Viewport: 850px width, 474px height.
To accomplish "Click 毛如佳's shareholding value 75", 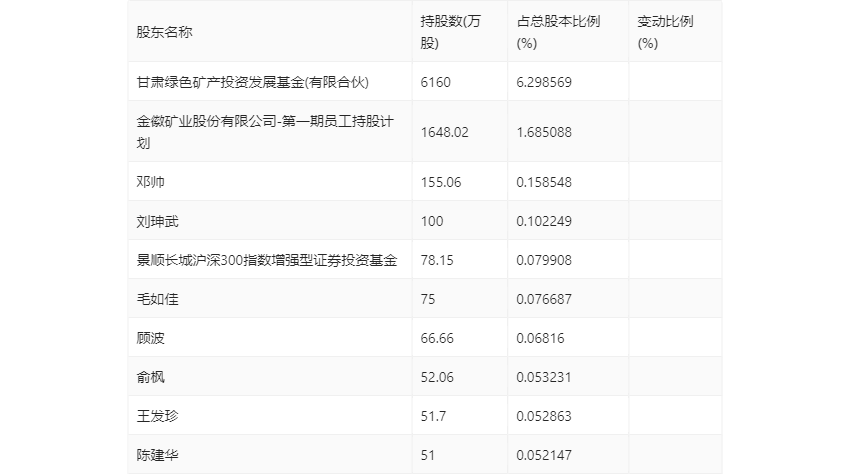I will pos(428,299).
